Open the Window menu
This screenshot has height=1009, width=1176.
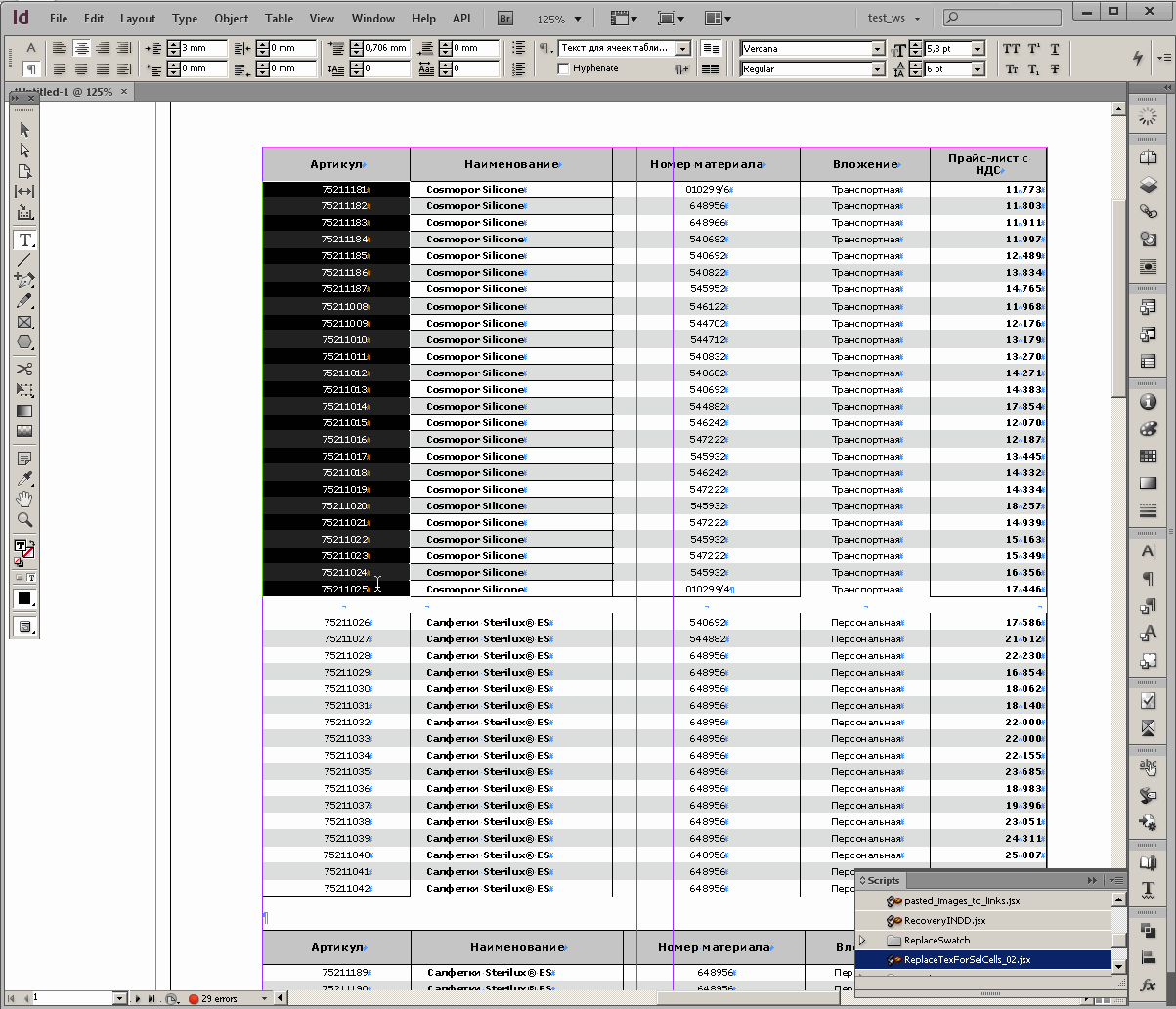click(373, 18)
